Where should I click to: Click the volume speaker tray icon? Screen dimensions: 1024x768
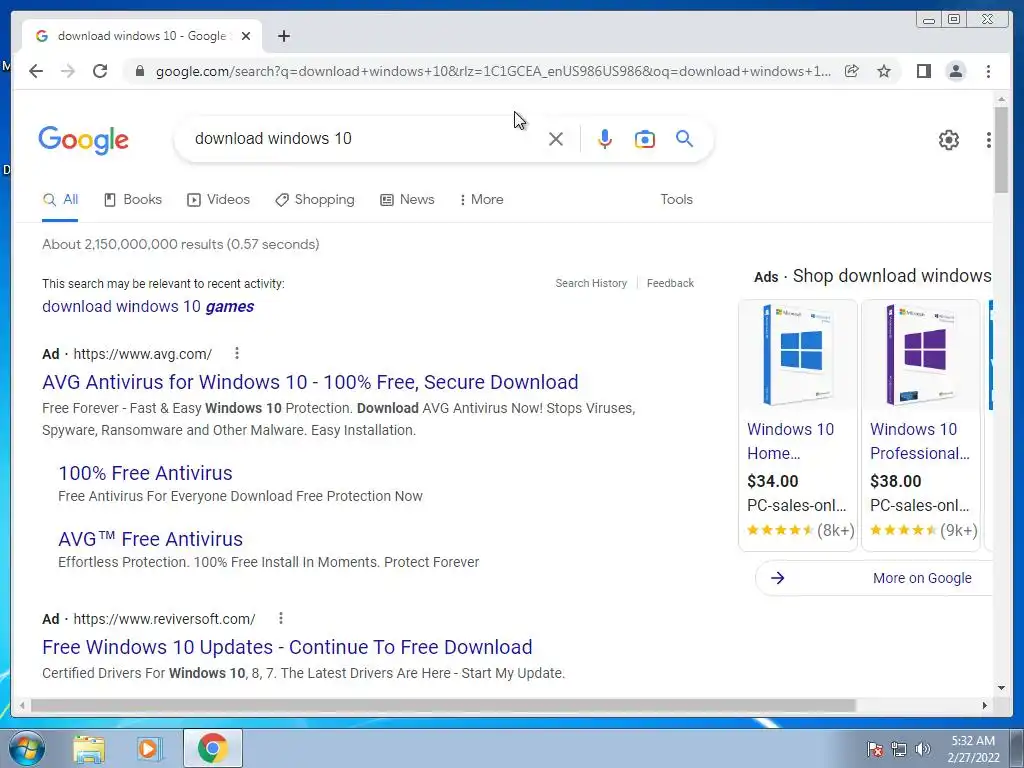(x=923, y=749)
